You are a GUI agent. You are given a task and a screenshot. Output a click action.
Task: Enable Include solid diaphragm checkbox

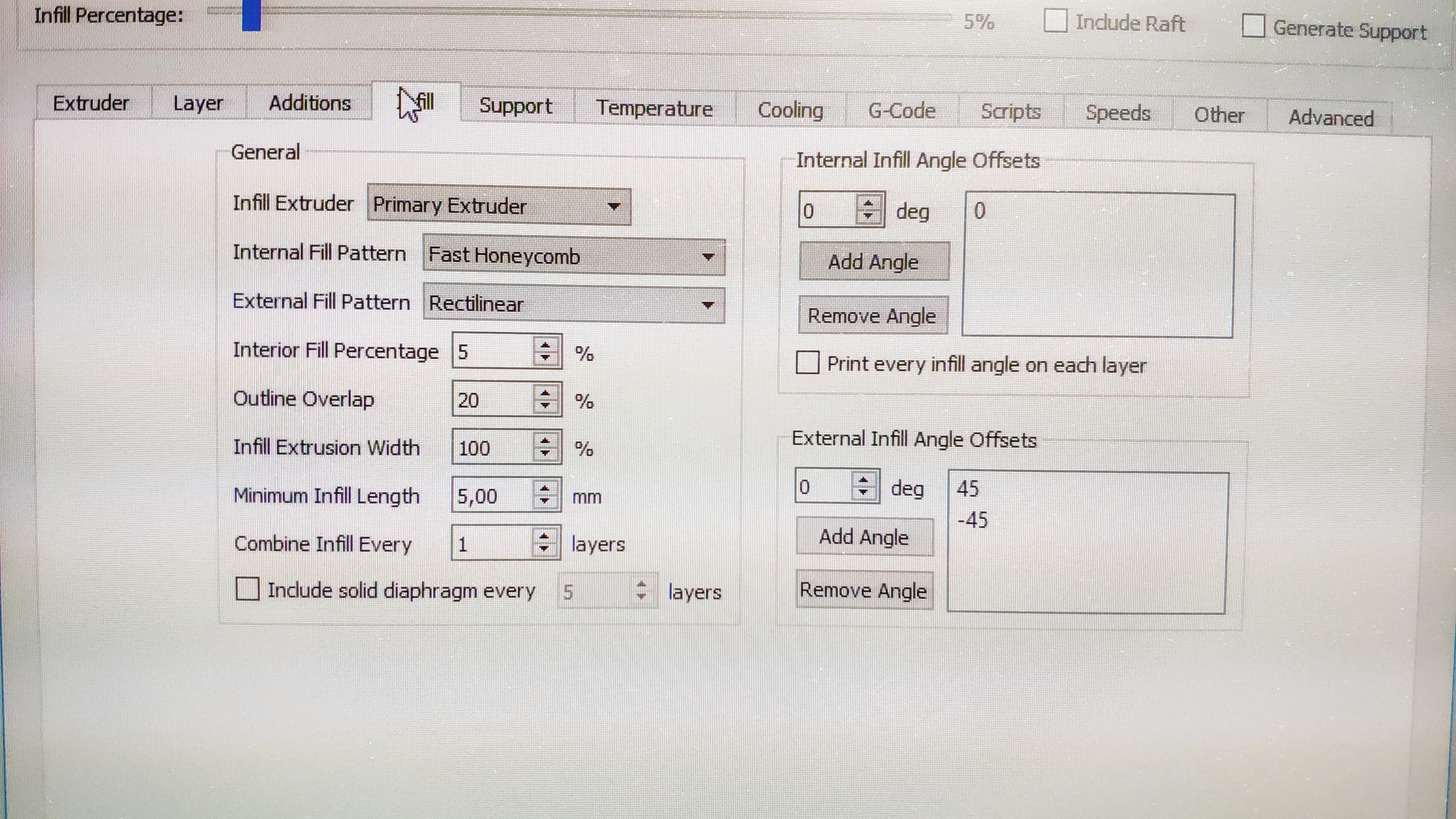click(x=247, y=588)
